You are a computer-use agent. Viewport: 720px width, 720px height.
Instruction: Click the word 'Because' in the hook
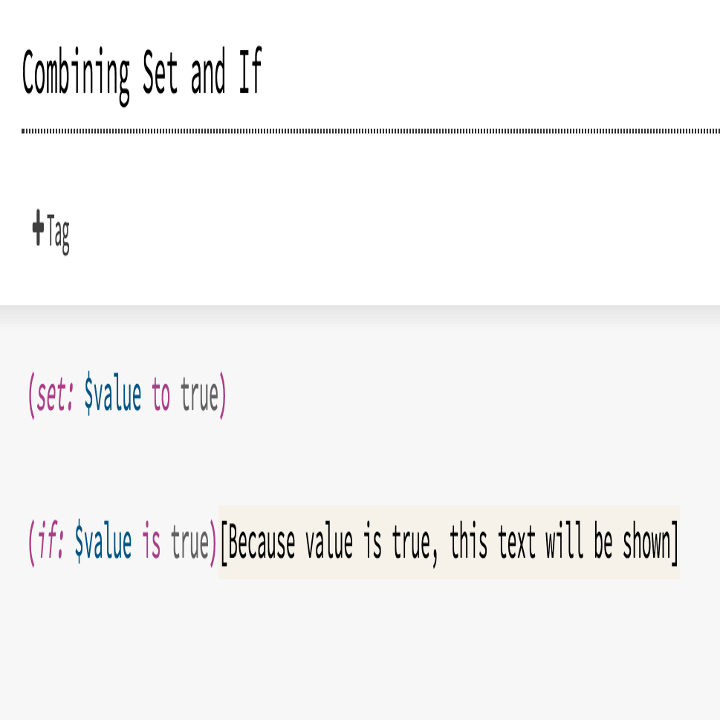262,543
